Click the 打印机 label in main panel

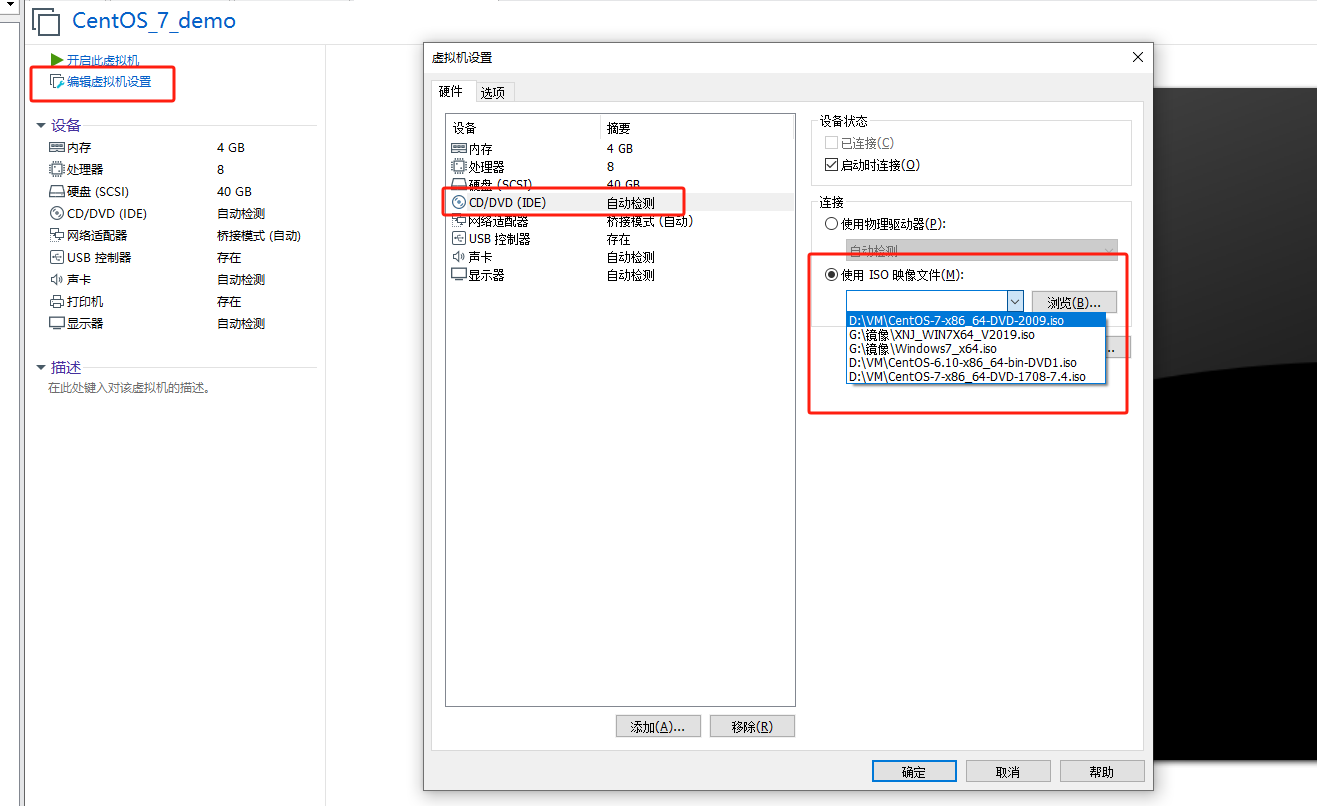[x=85, y=301]
